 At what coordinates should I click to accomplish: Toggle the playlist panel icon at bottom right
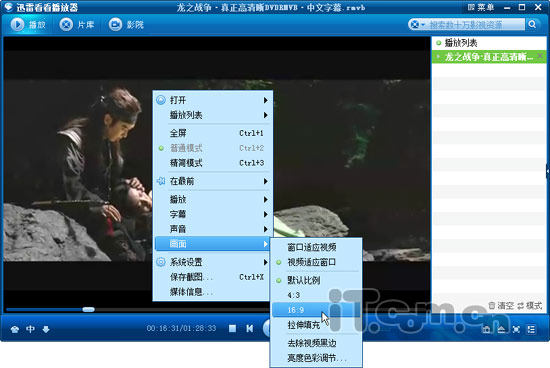click(531, 329)
